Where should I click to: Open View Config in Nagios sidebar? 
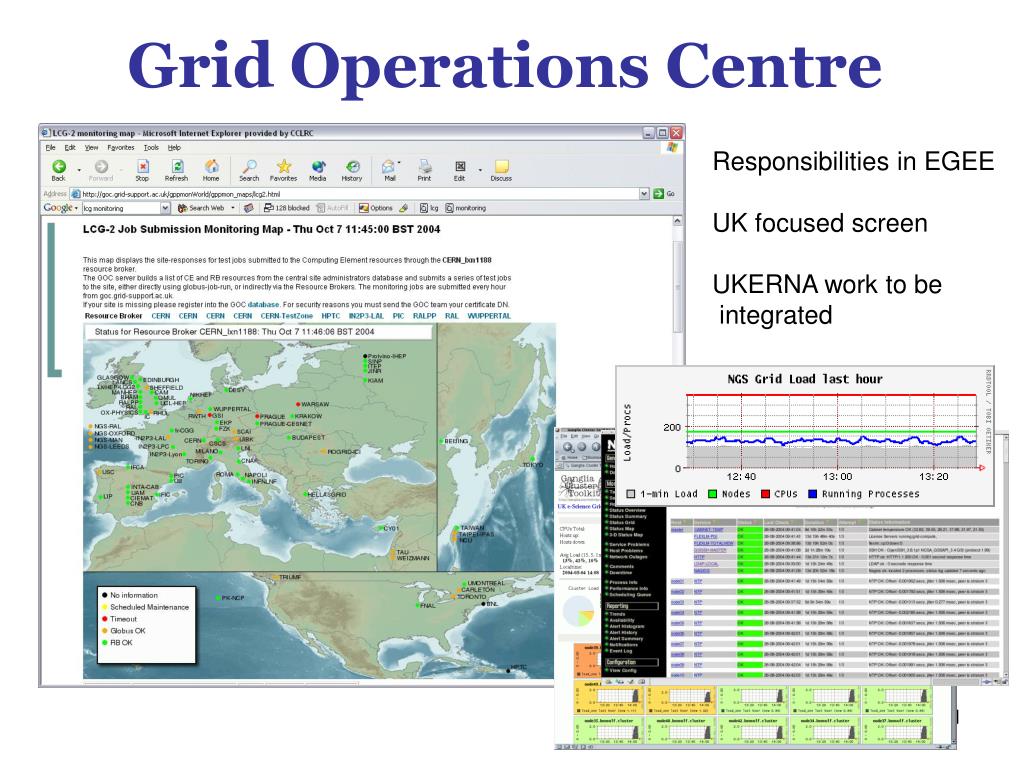(622, 671)
